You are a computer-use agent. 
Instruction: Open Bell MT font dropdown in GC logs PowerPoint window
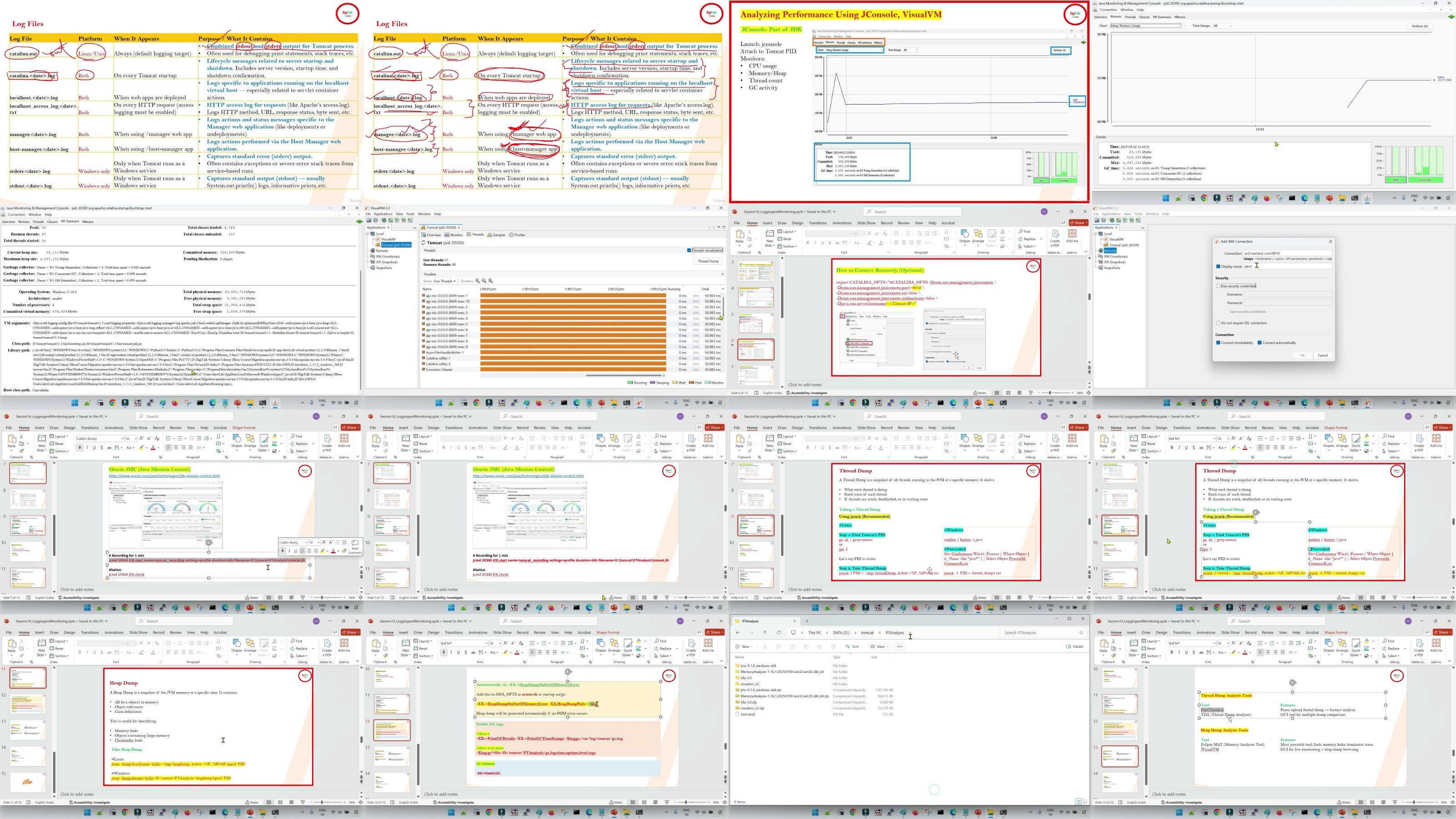tap(486, 644)
